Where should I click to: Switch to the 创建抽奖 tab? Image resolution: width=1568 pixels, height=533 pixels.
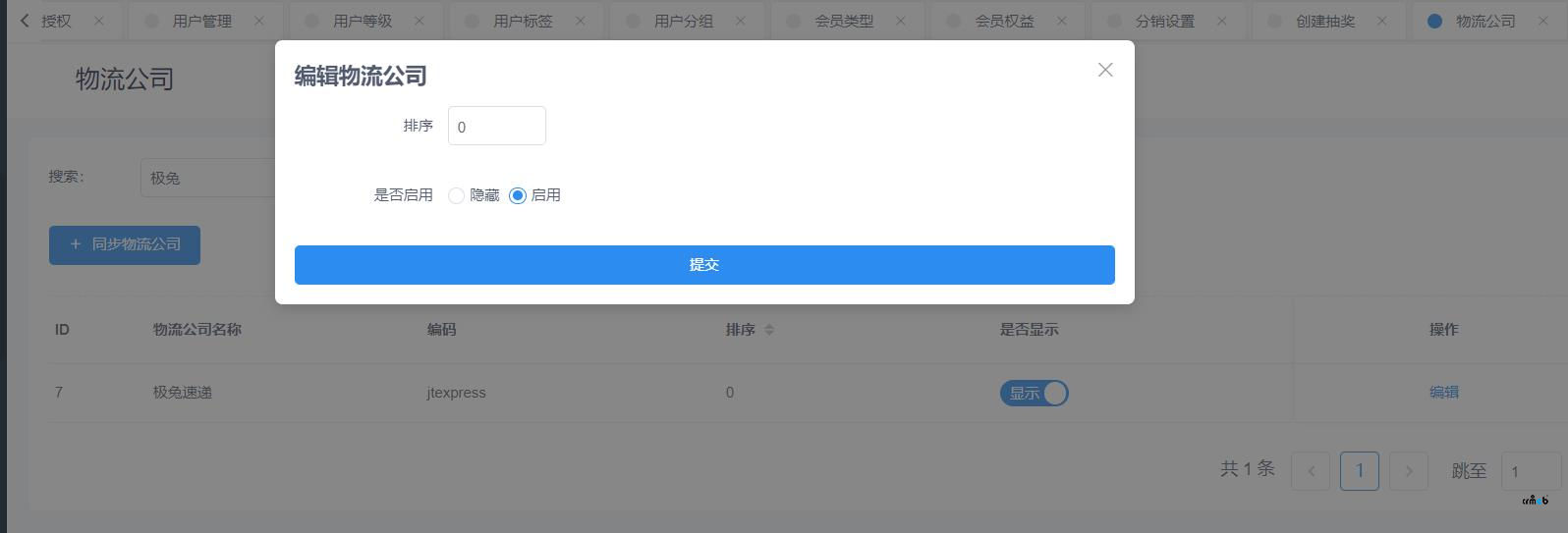click(1325, 21)
